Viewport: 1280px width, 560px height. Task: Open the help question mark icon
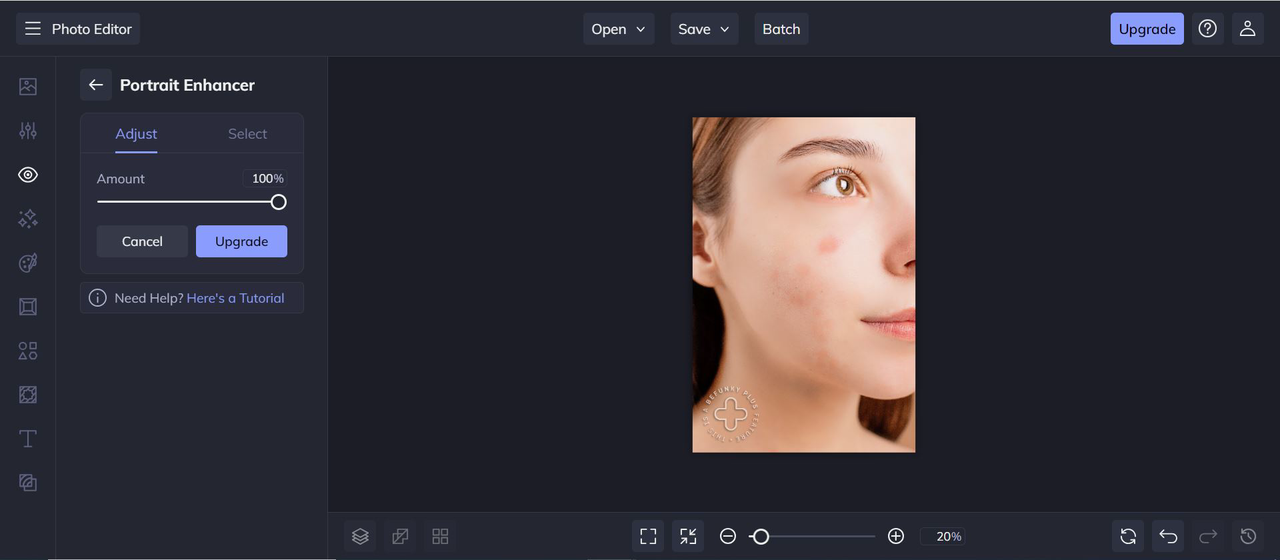pos(1208,29)
